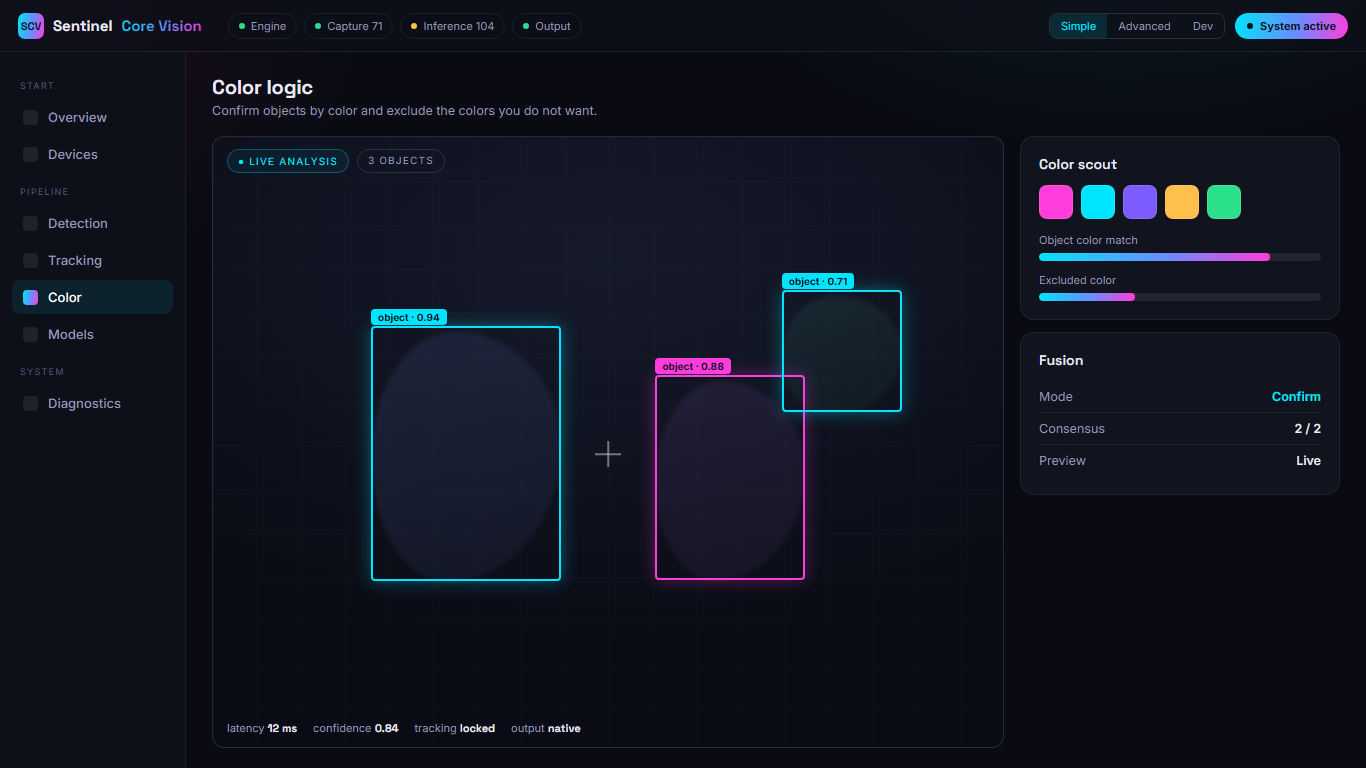The image size is (1366, 768).
Task: Click the Inference 104 status pill
Action: pos(452,26)
